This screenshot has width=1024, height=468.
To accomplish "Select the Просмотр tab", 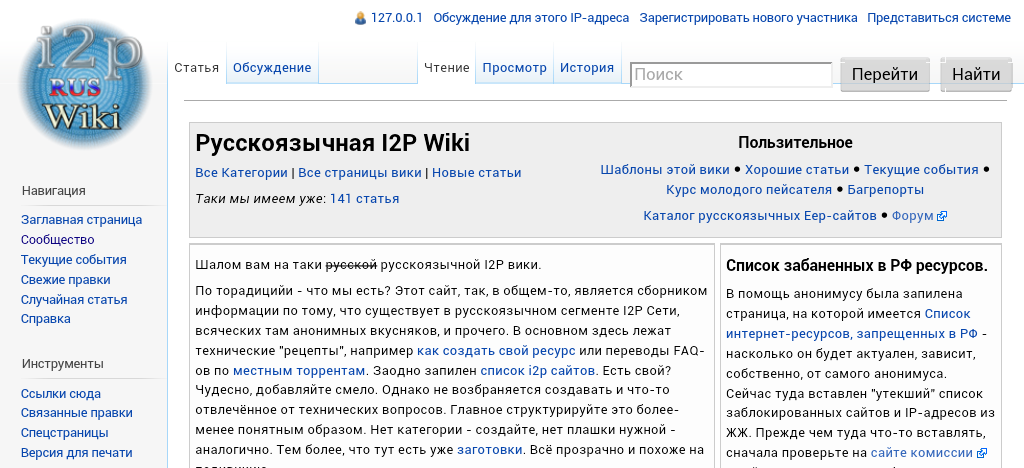I will (514, 68).
